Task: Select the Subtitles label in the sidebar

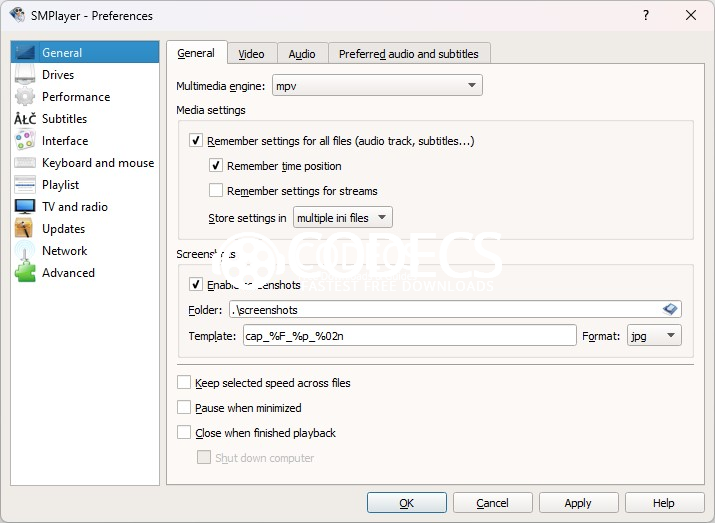Action: coord(64,119)
